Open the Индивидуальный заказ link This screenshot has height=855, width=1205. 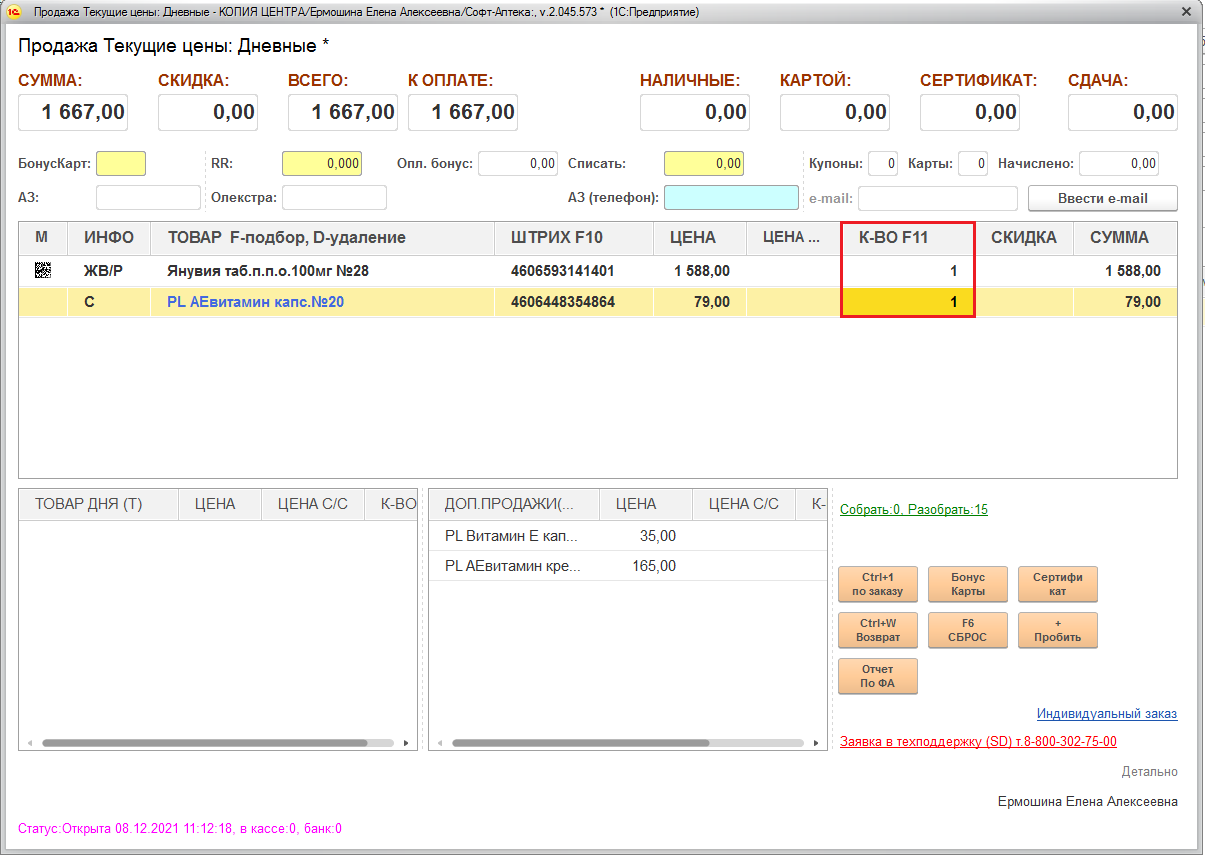pos(1107,714)
